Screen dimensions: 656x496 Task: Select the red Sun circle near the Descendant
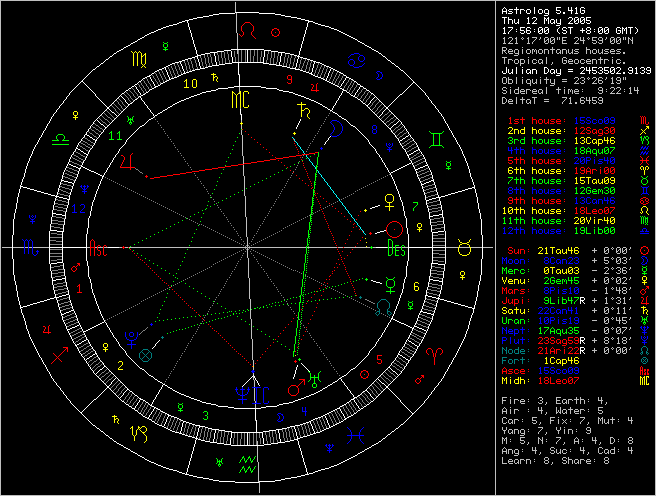(x=394, y=229)
